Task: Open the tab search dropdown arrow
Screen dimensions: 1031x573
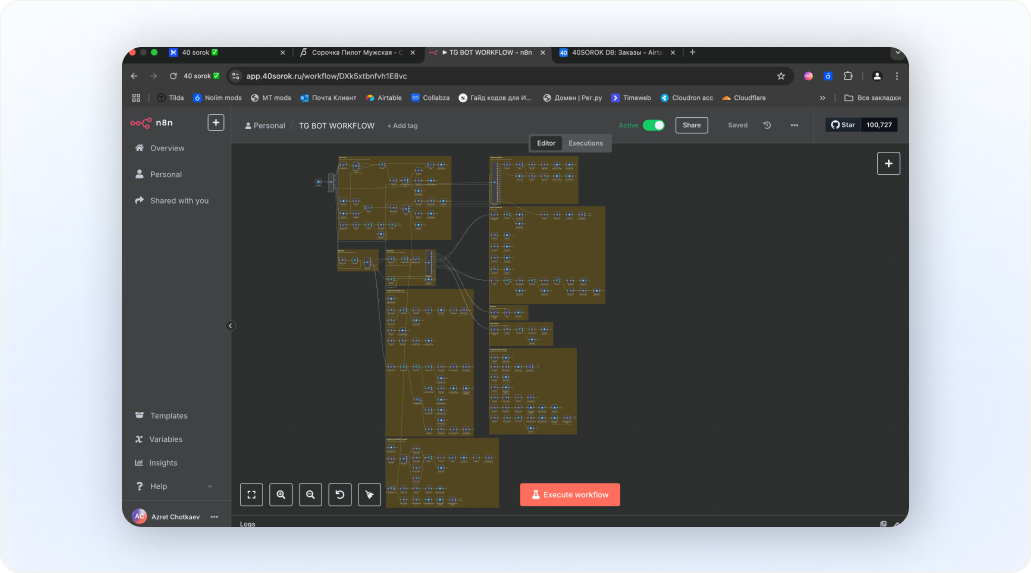Action: point(898,53)
